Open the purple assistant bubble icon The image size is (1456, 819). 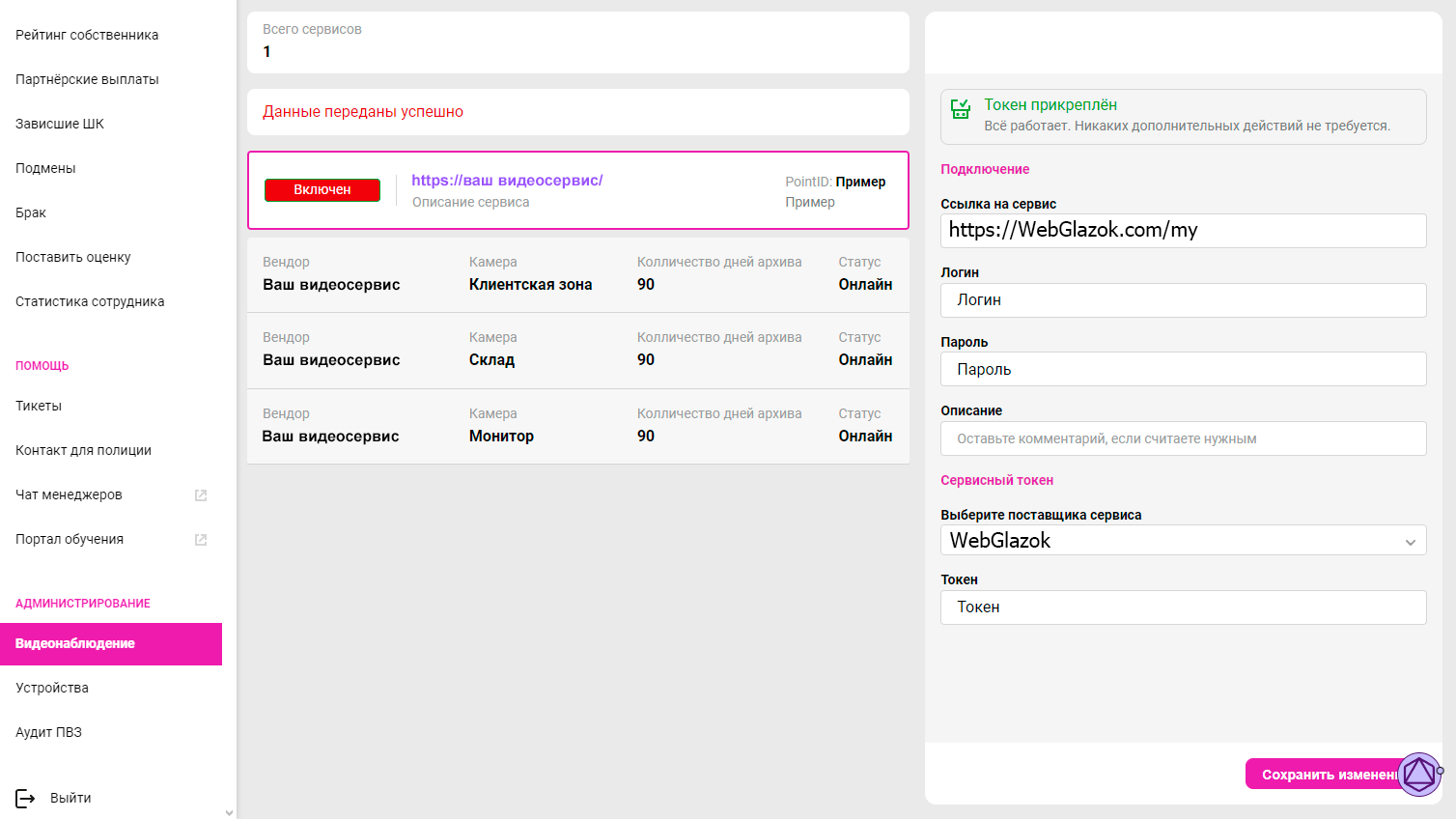pyautogui.click(x=1419, y=774)
